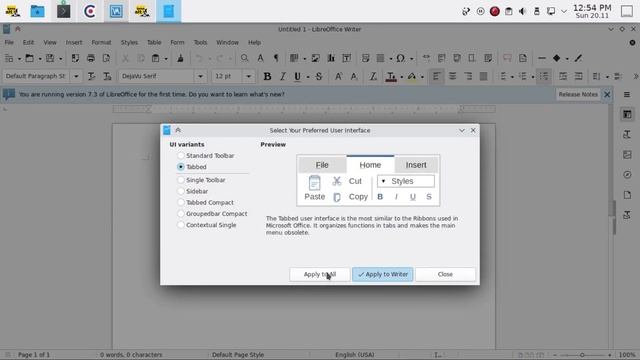Expand the font size dropdown
The width and height of the screenshot is (640, 360).
[248, 76]
